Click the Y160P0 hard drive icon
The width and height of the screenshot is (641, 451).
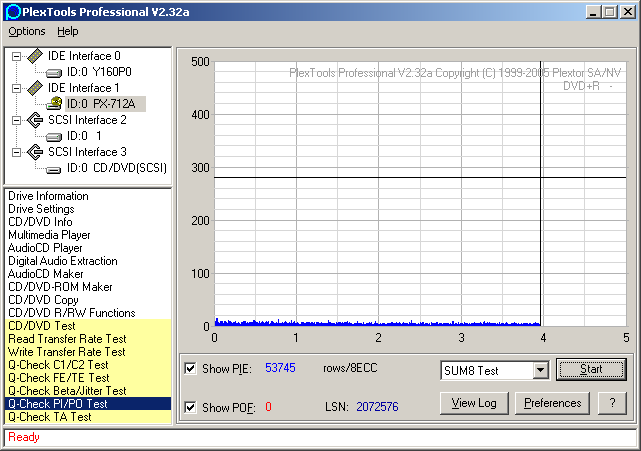pyautogui.click(x=54, y=73)
